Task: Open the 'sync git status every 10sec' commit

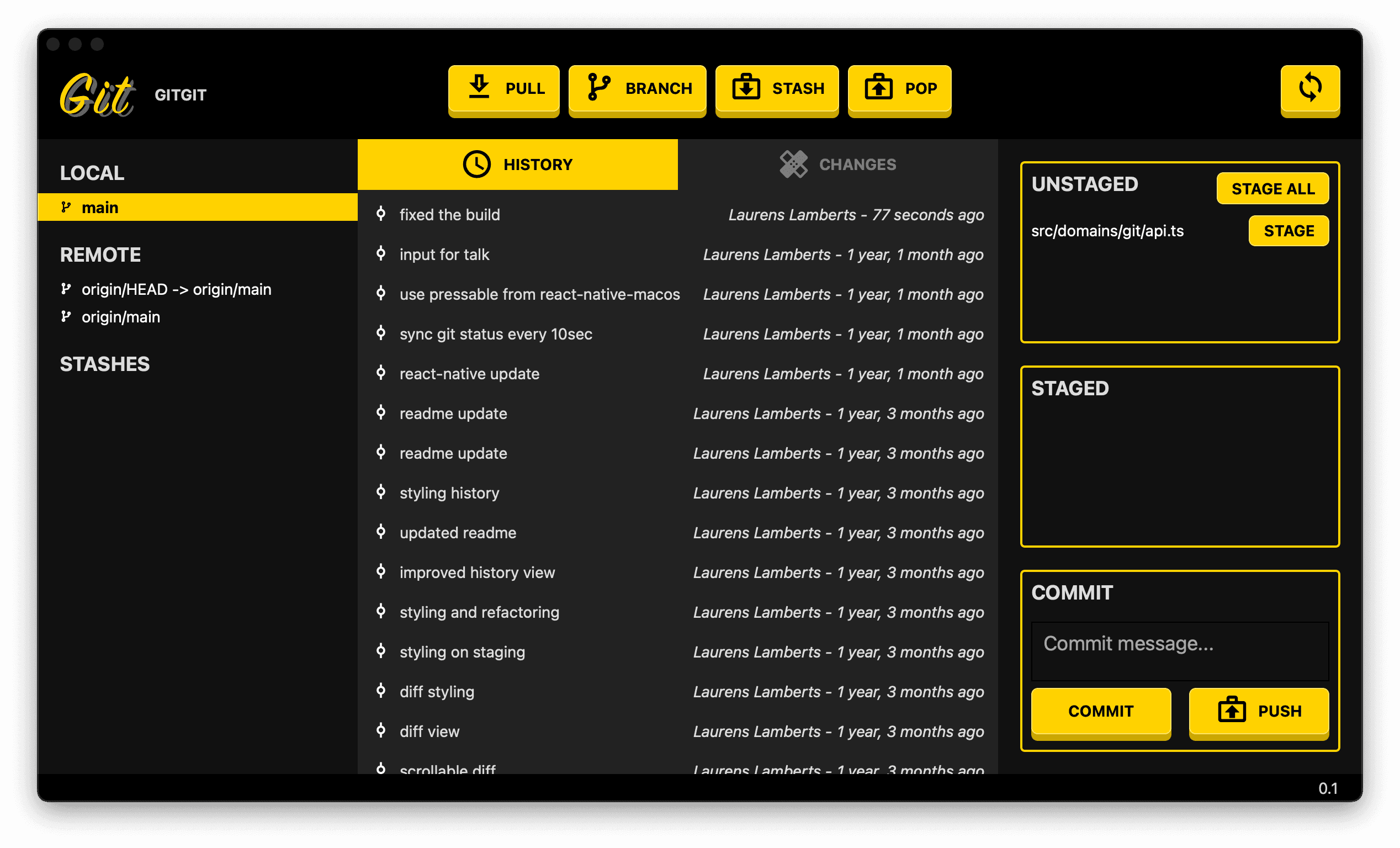Action: point(495,334)
